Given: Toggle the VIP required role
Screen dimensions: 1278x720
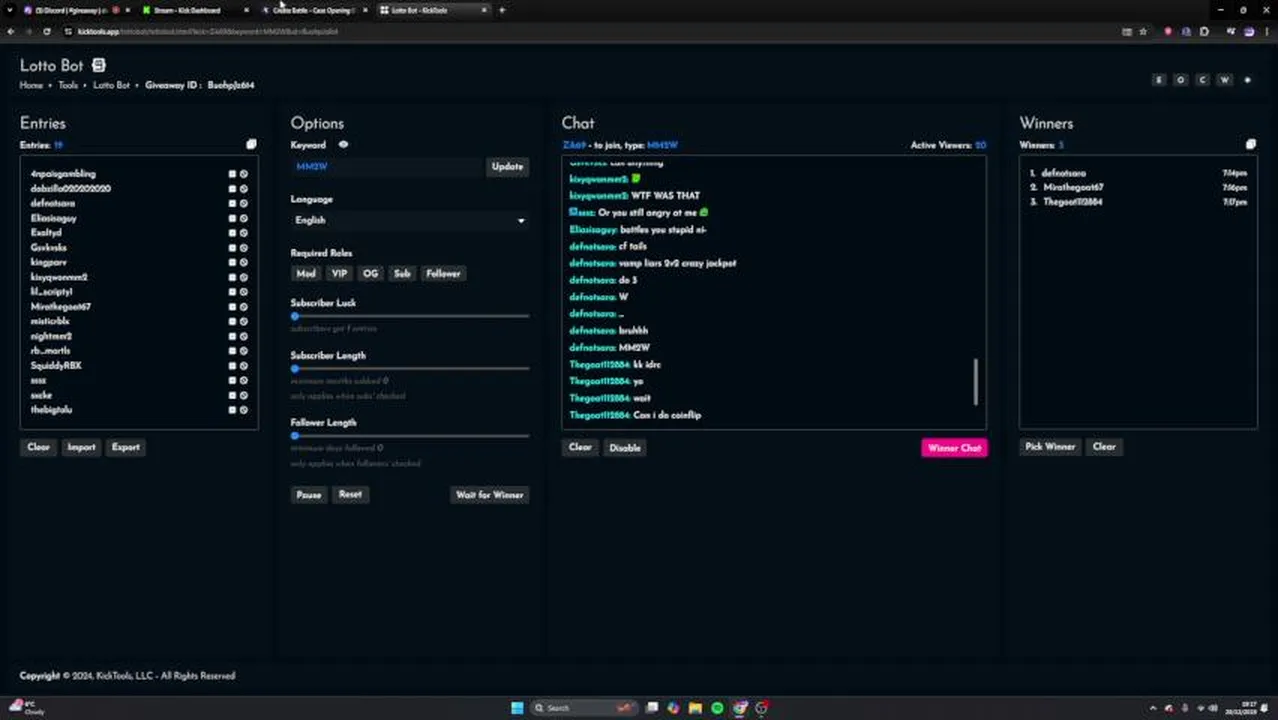Looking at the screenshot, I should coord(339,274).
